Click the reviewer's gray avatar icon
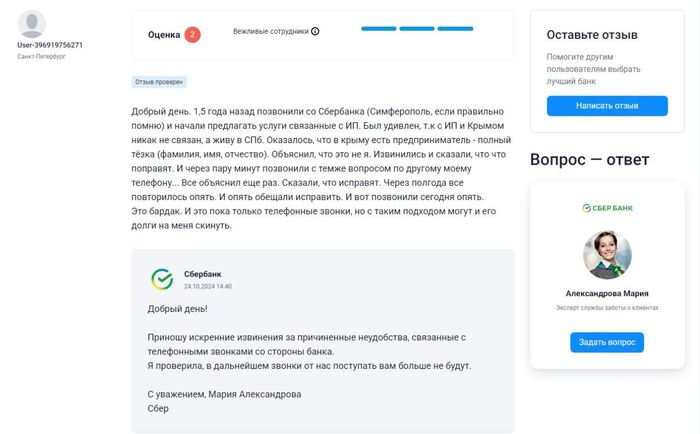This screenshot has height=434, width=700. pyautogui.click(x=32, y=24)
